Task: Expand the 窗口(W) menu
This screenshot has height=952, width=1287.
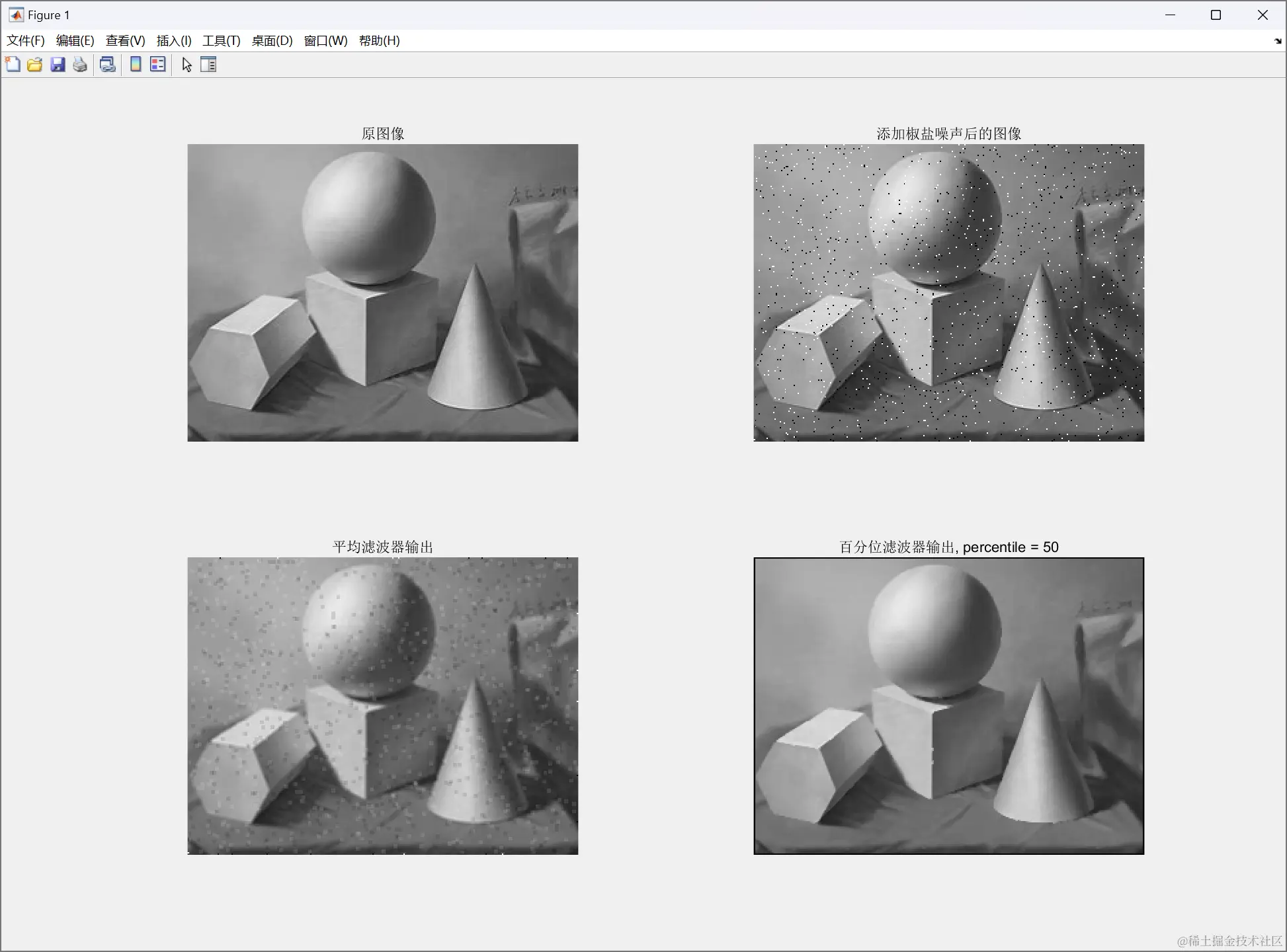Action: [325, 41]
